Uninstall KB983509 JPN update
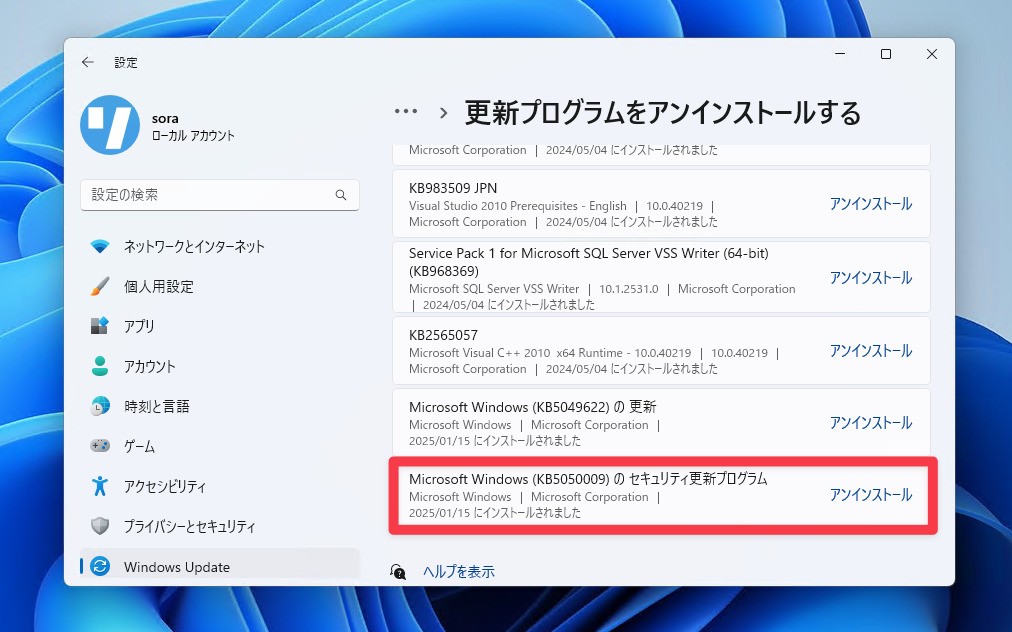1012x632 pixels. (871, 203)
